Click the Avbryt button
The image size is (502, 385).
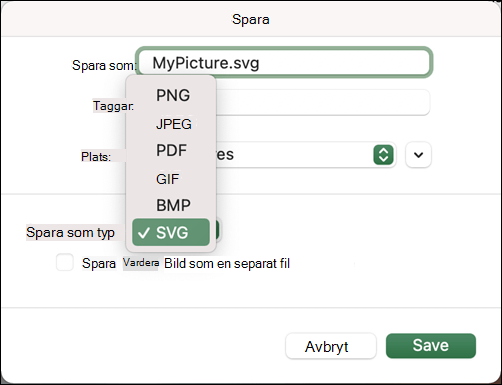pyautogui.click(x=331, y=346)
